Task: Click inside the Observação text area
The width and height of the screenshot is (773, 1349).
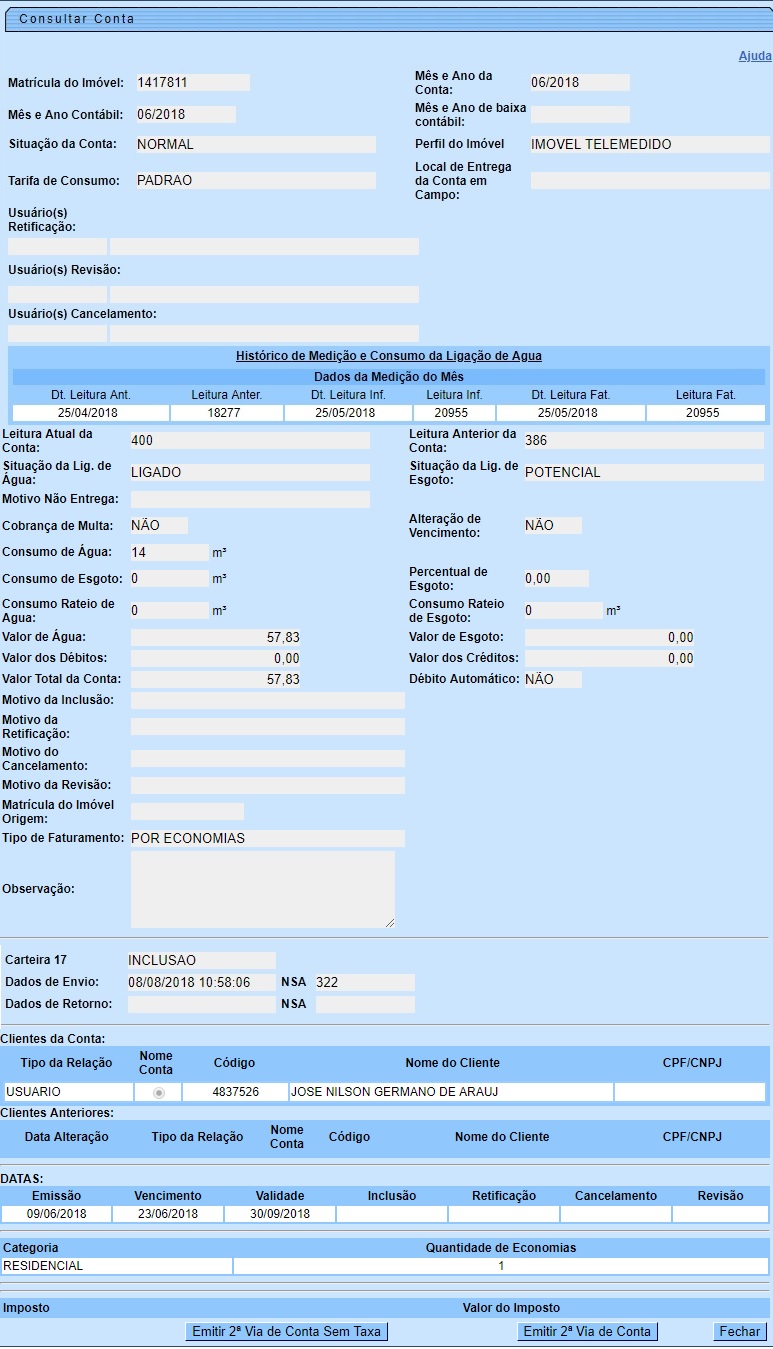Action: click(x=262, y=889)
